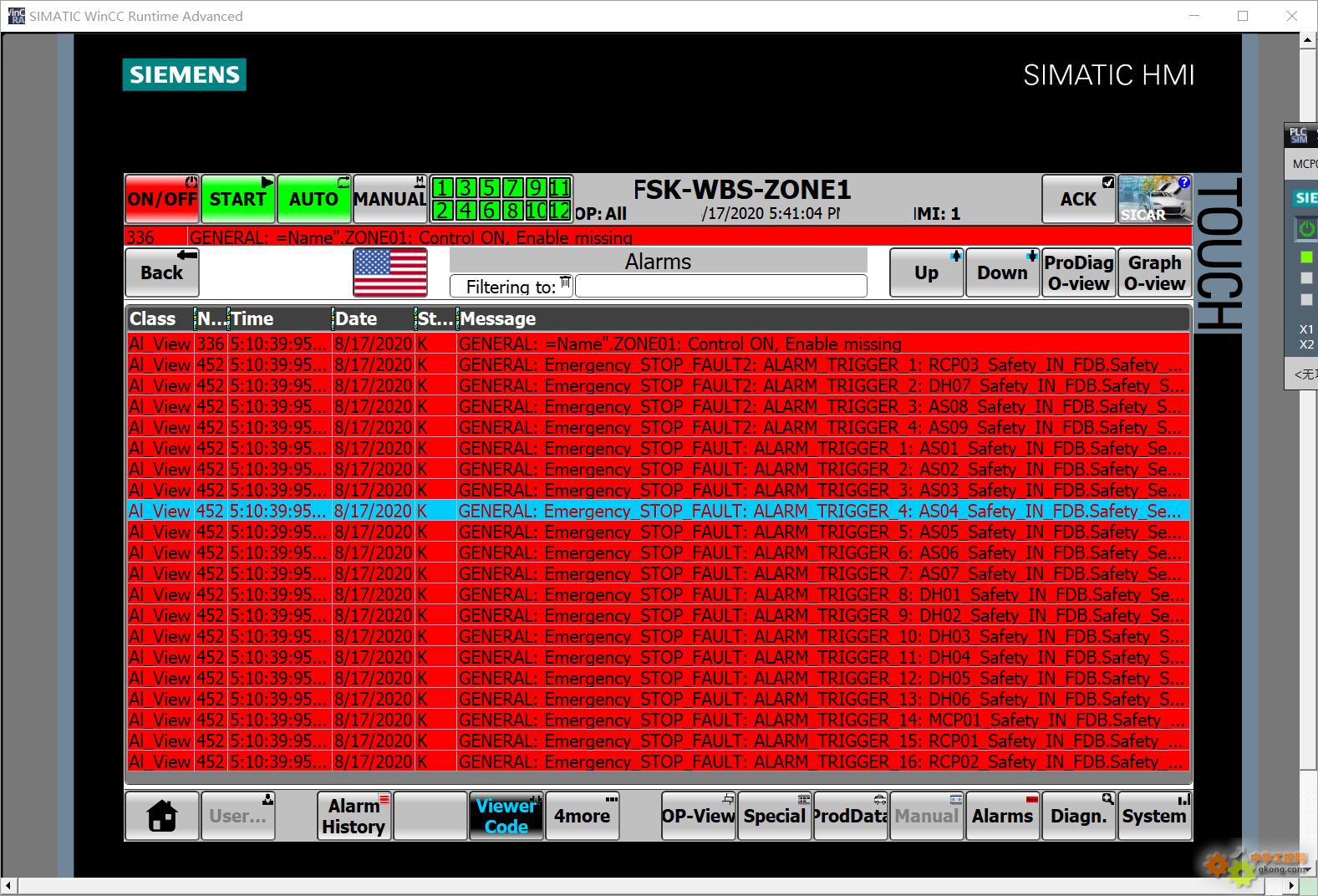Switch language with US flag icon
The height and width of the screenshot is (896, 1318).
pyautogui.click(x=390, y=272)
